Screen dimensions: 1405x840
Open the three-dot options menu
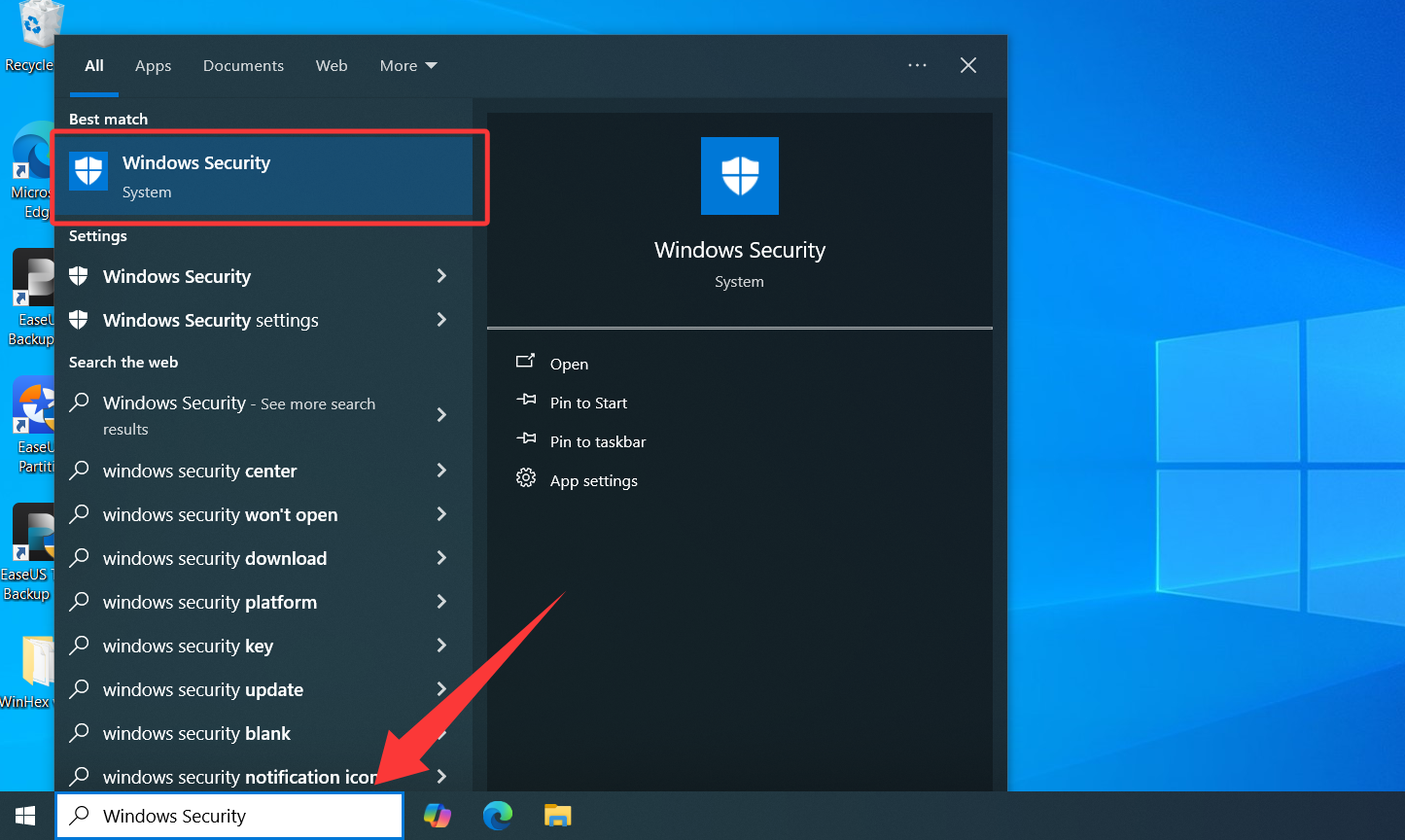[x=917, y=65]
